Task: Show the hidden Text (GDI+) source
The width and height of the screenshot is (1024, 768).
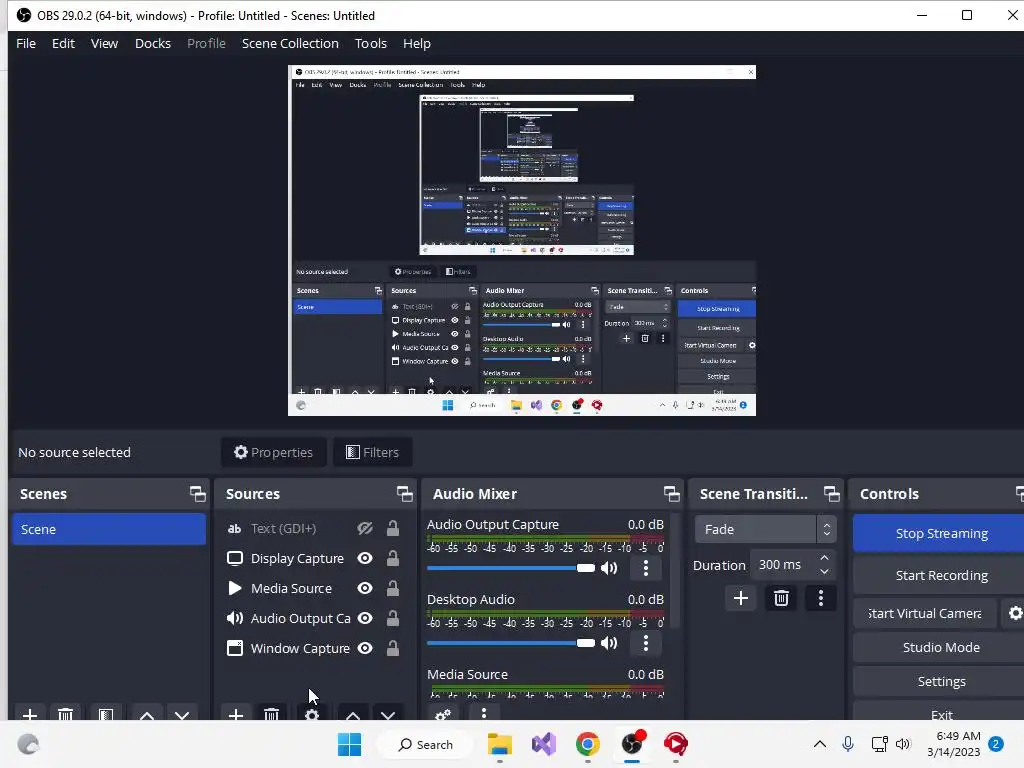Action: 365,528
